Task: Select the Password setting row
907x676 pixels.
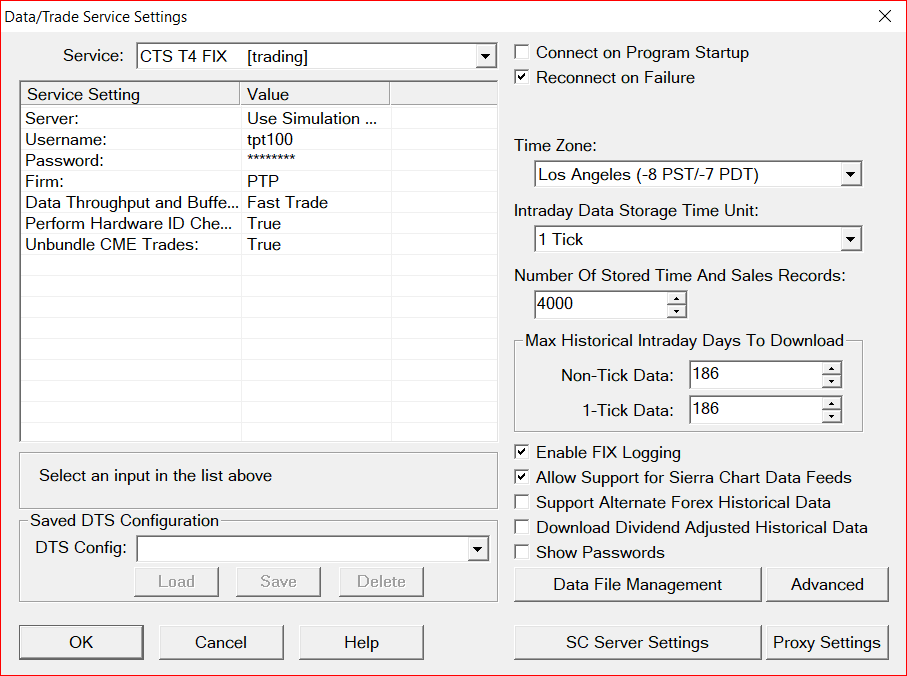Action: (x=259, y=160)
